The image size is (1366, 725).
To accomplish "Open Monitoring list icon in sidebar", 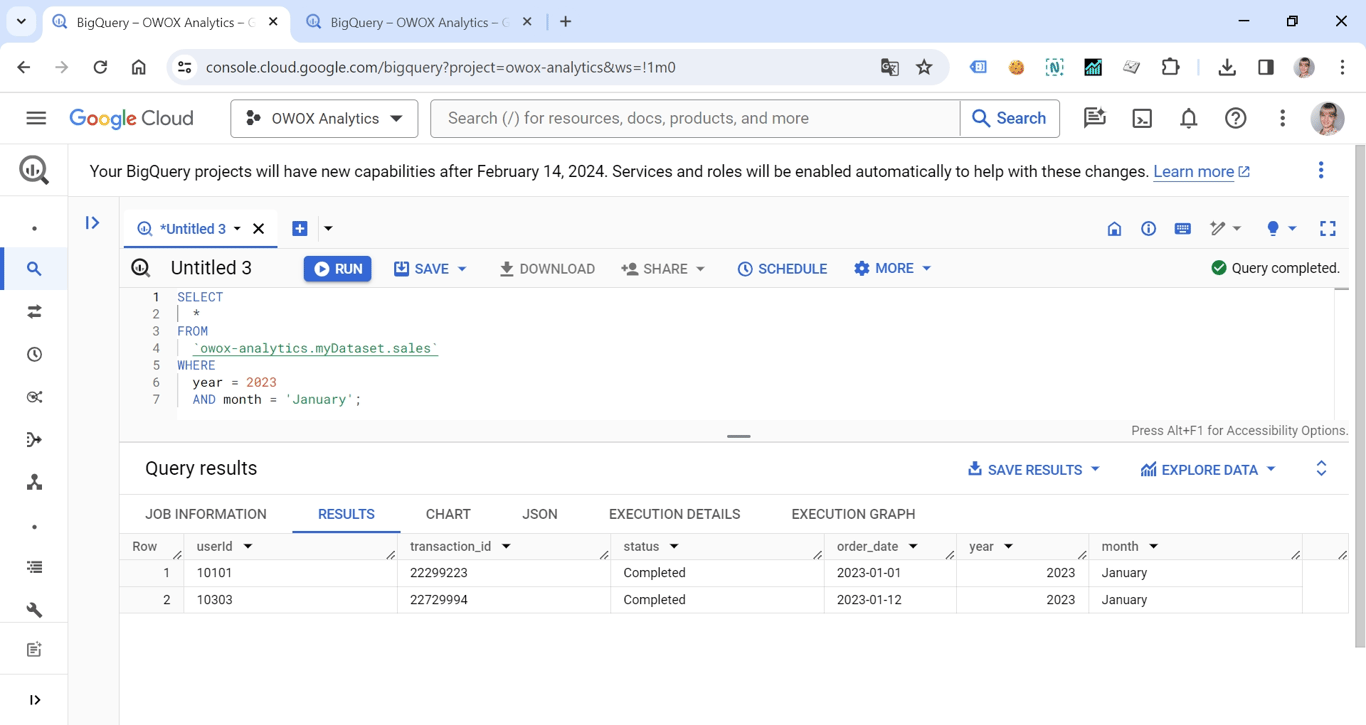I will pos(34,567).
